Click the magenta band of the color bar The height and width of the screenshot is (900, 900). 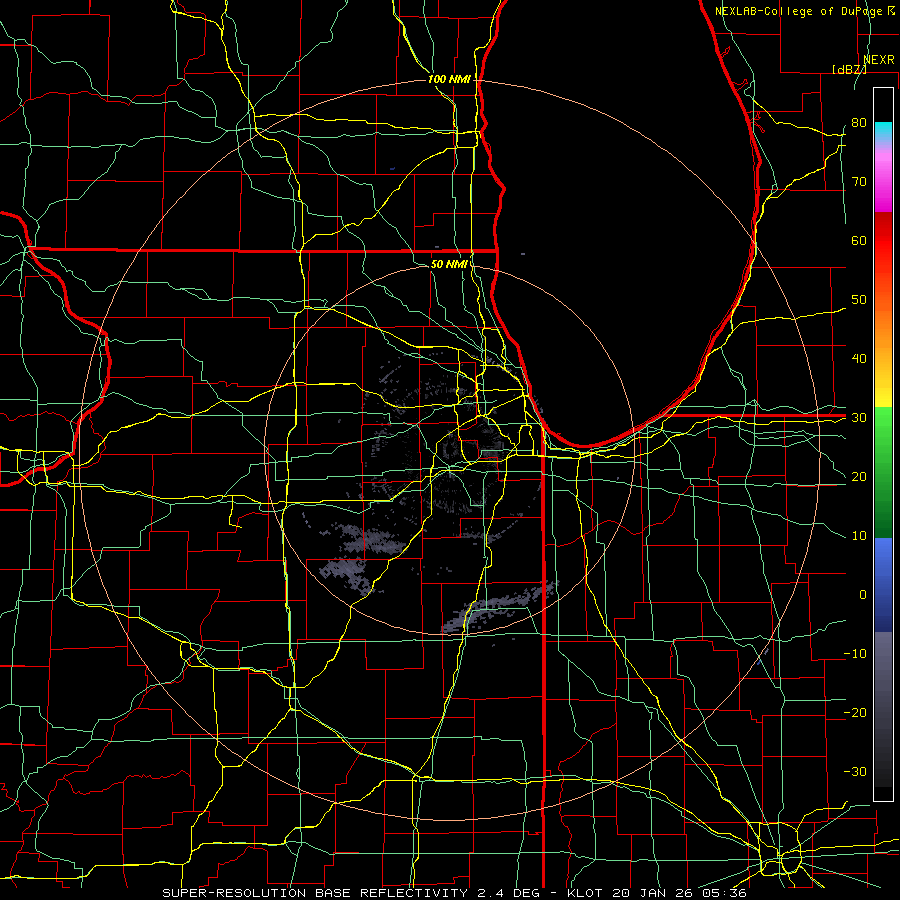[x=883, y=181]
